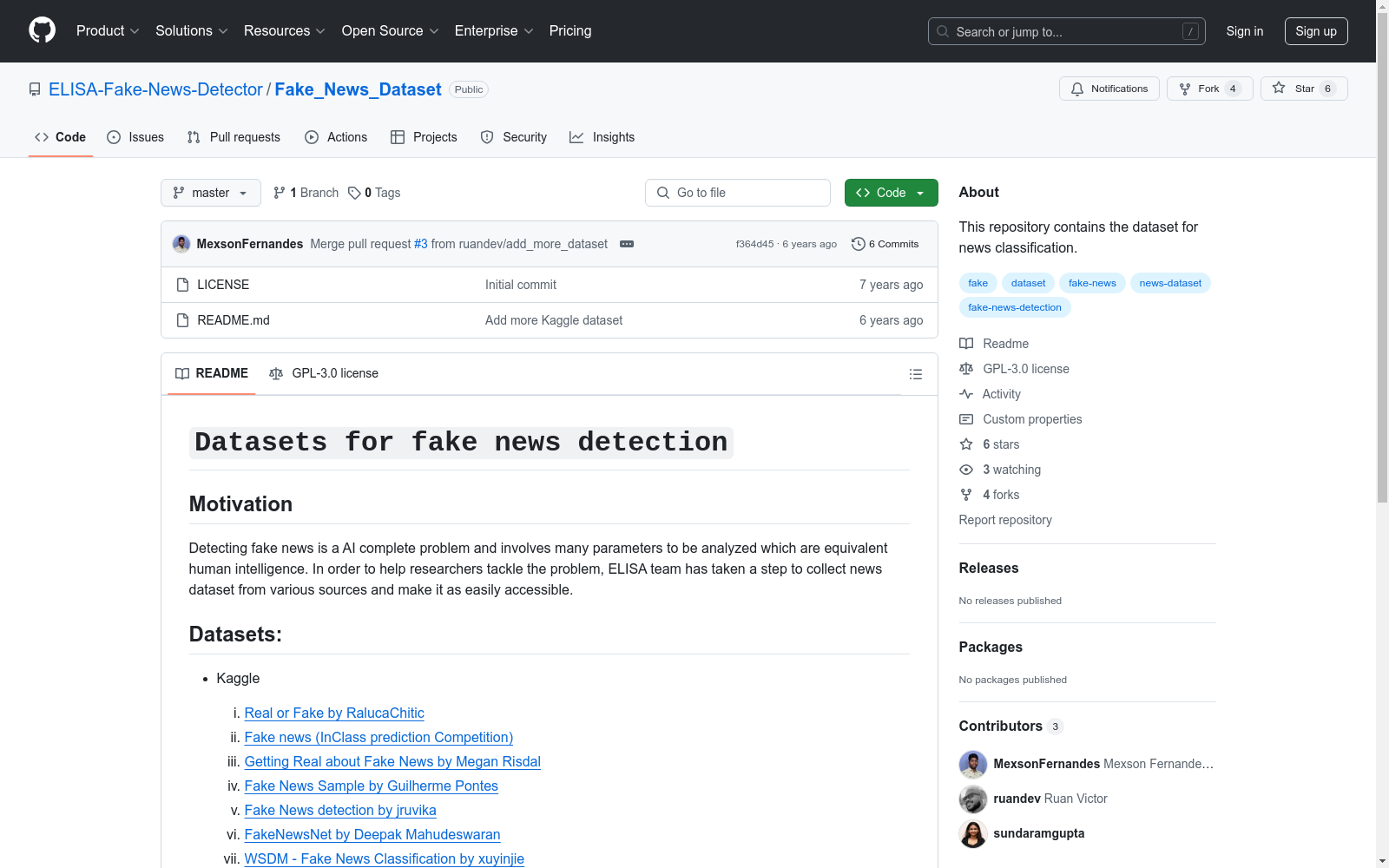Open the README.md file
Viewport: 1389px width, 868px height.
pos(234,320)
